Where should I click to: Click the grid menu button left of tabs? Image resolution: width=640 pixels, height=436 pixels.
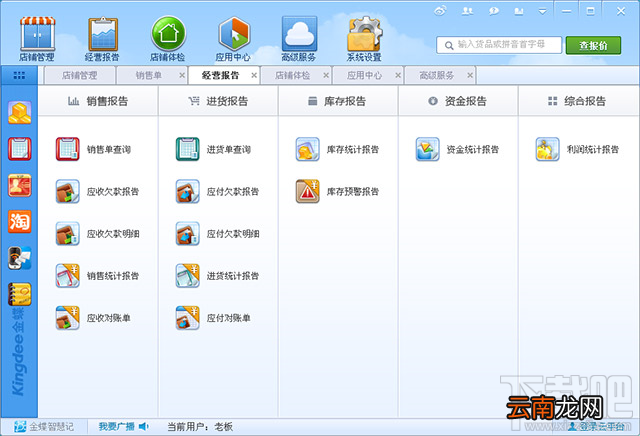pos(19,75)
